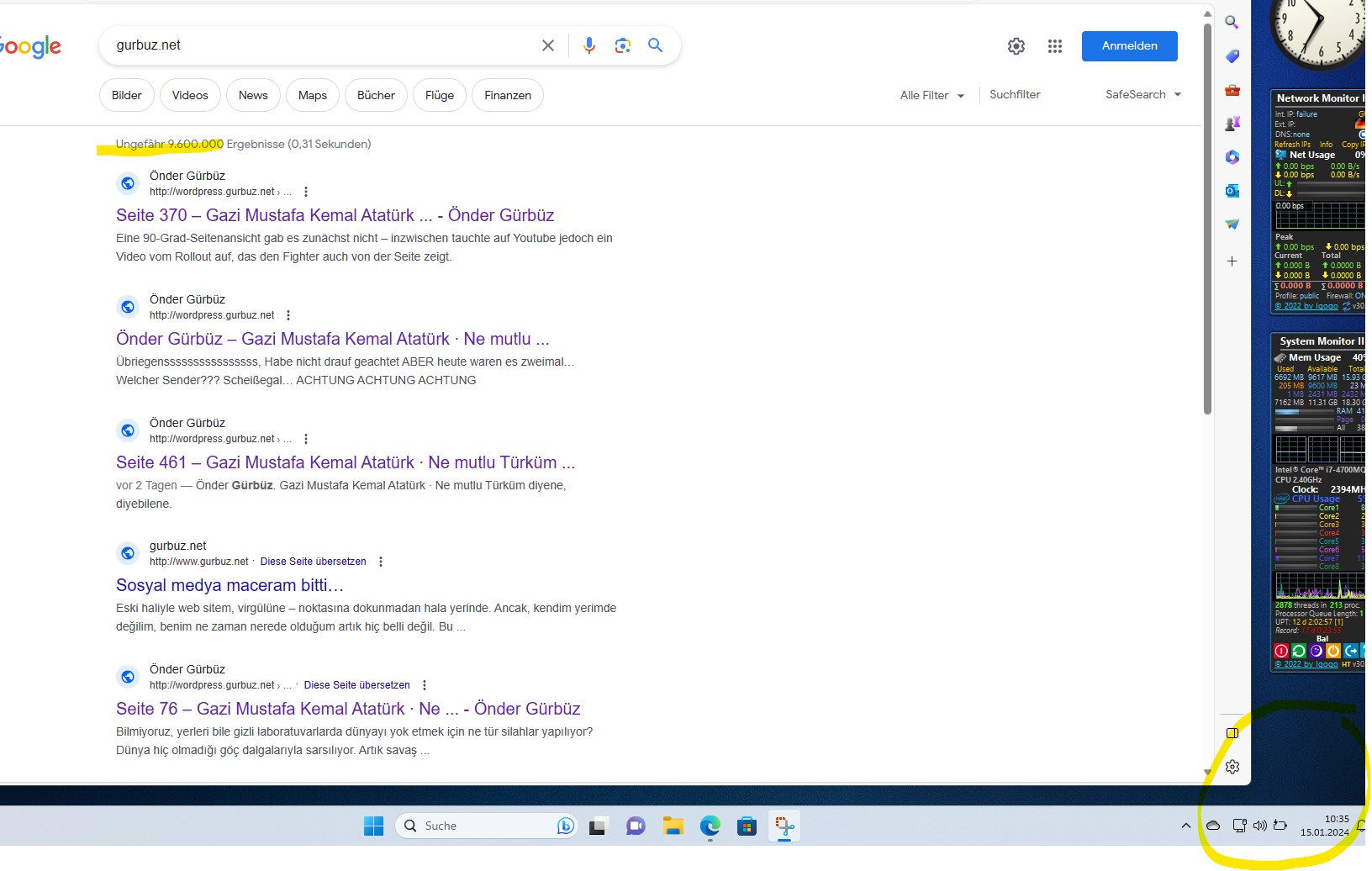Image resolution: width=1372 pixels, height=871 pixels.
Task: Open three-dot menu for second Önder Gürbüz result
Action: click(x=288, y=315)
